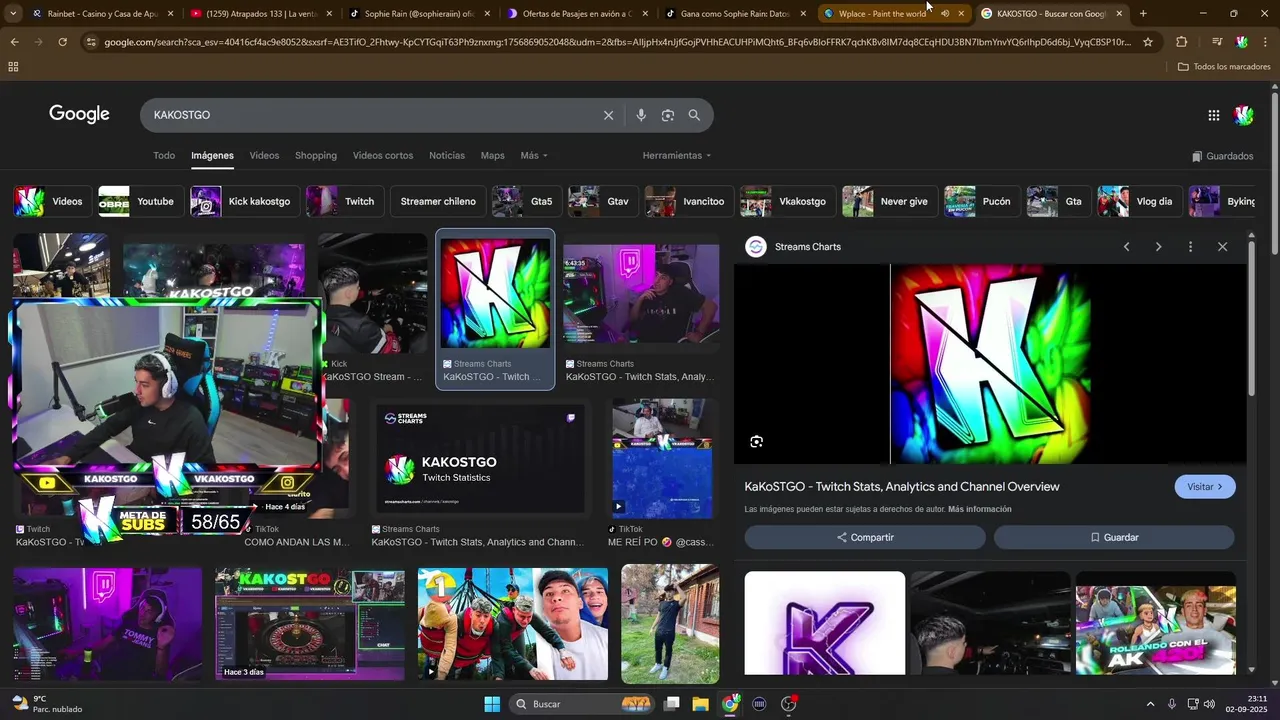Screen dimensions: 1280x720
Task: Open the Chrome extensions puzzle icon
Action: [1181, 42]
